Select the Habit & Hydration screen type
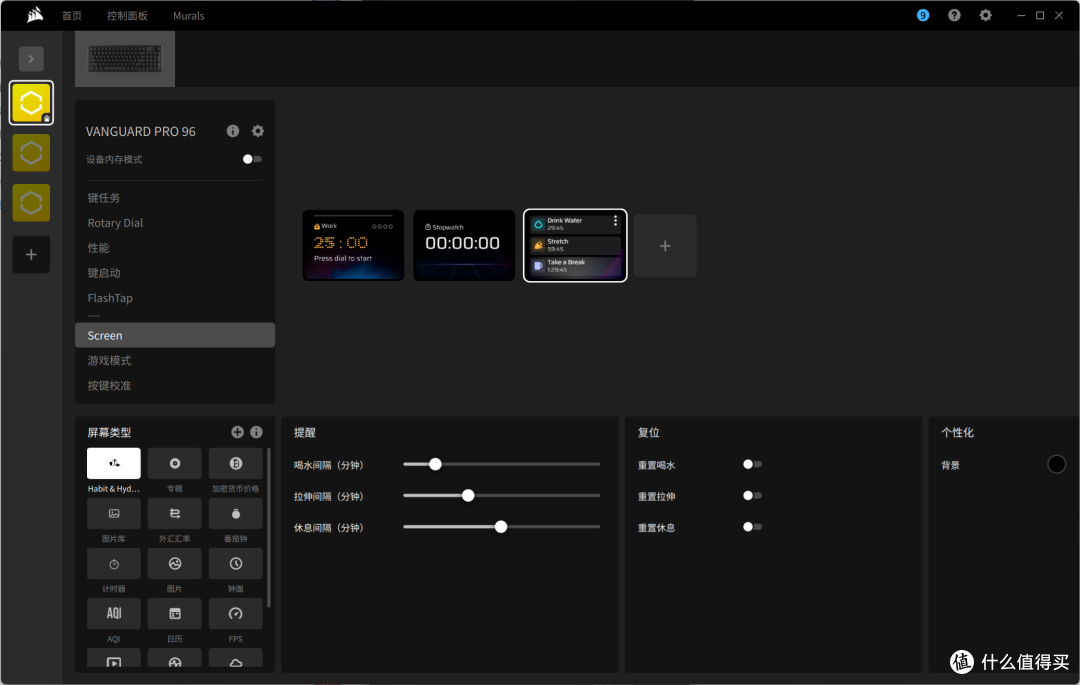This screenshot has height=685, width=1080. [x=114, y=463]
